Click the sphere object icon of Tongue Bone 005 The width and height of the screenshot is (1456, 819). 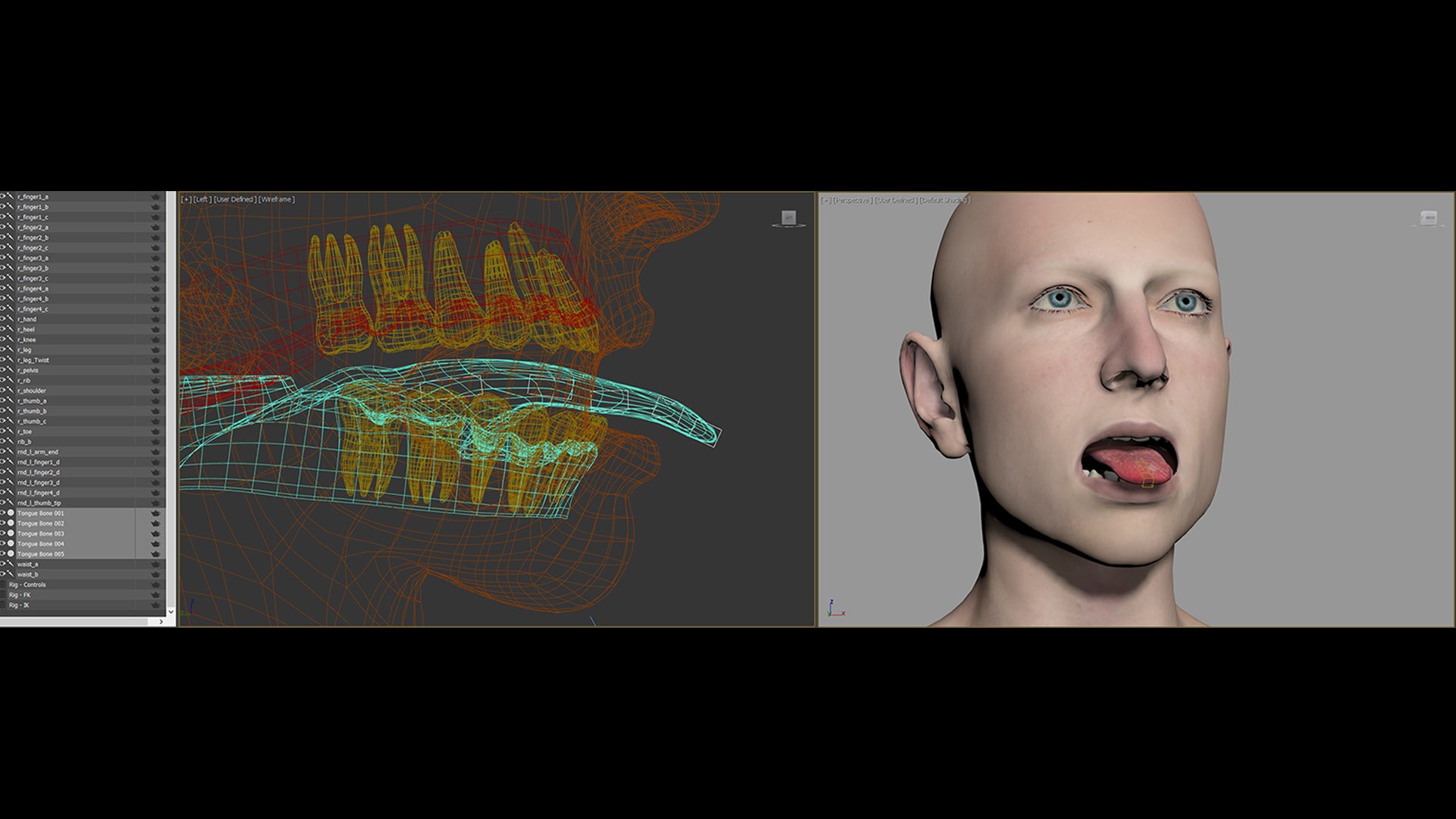click(11, 554)
